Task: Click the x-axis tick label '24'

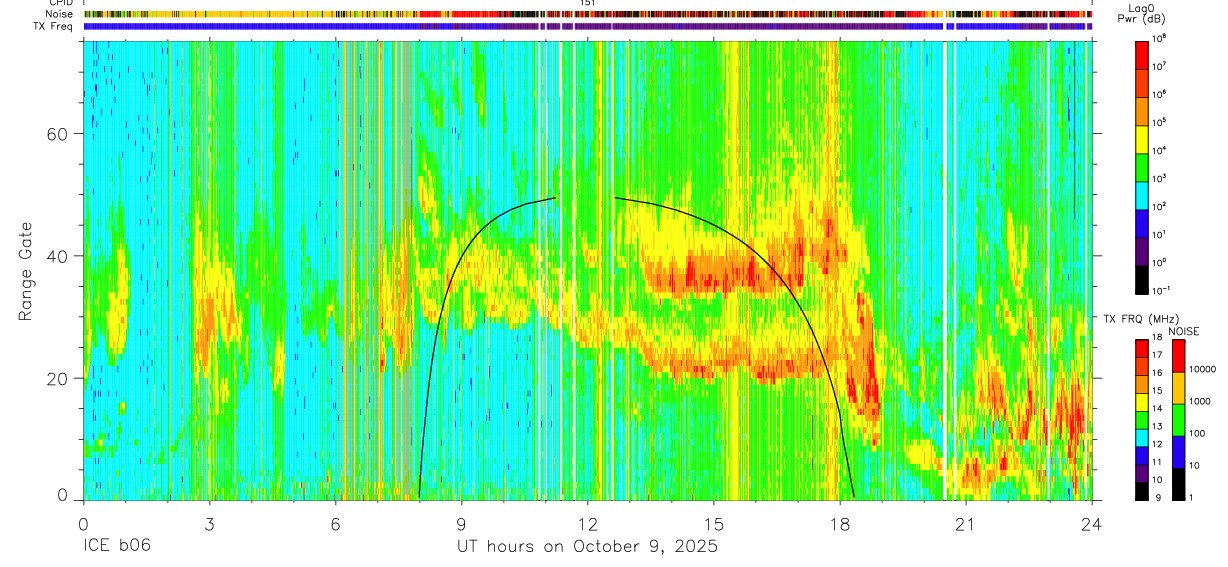Action: 1092,523
